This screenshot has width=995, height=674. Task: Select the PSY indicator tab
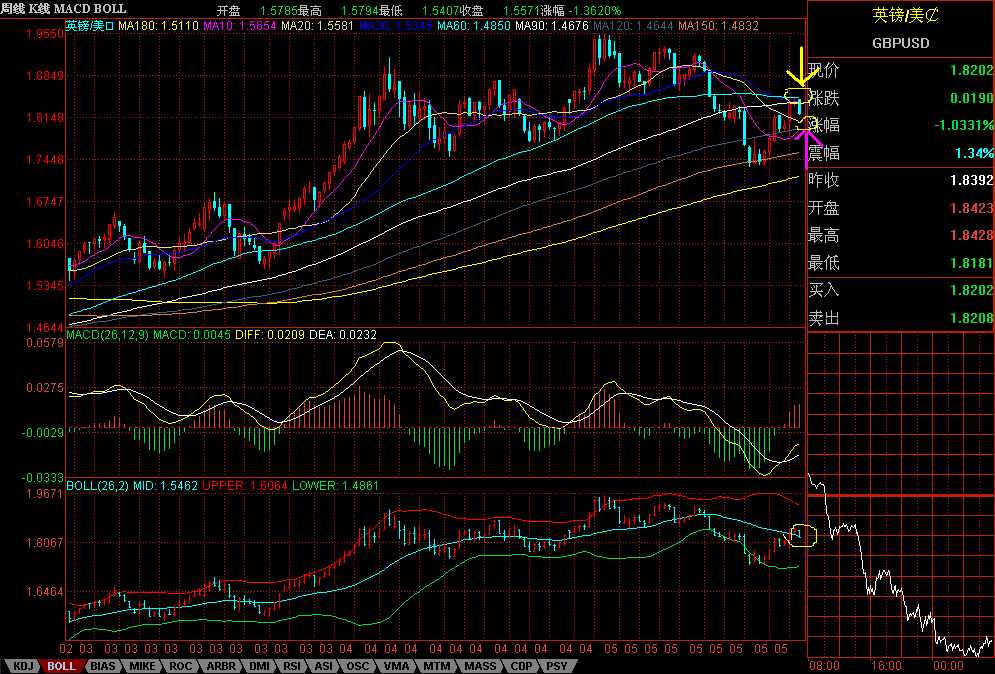[x=557, y=666]
